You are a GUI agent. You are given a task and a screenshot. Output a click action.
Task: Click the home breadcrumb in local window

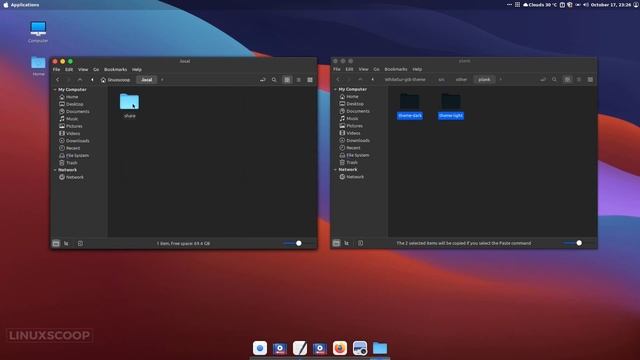(116, 80)
